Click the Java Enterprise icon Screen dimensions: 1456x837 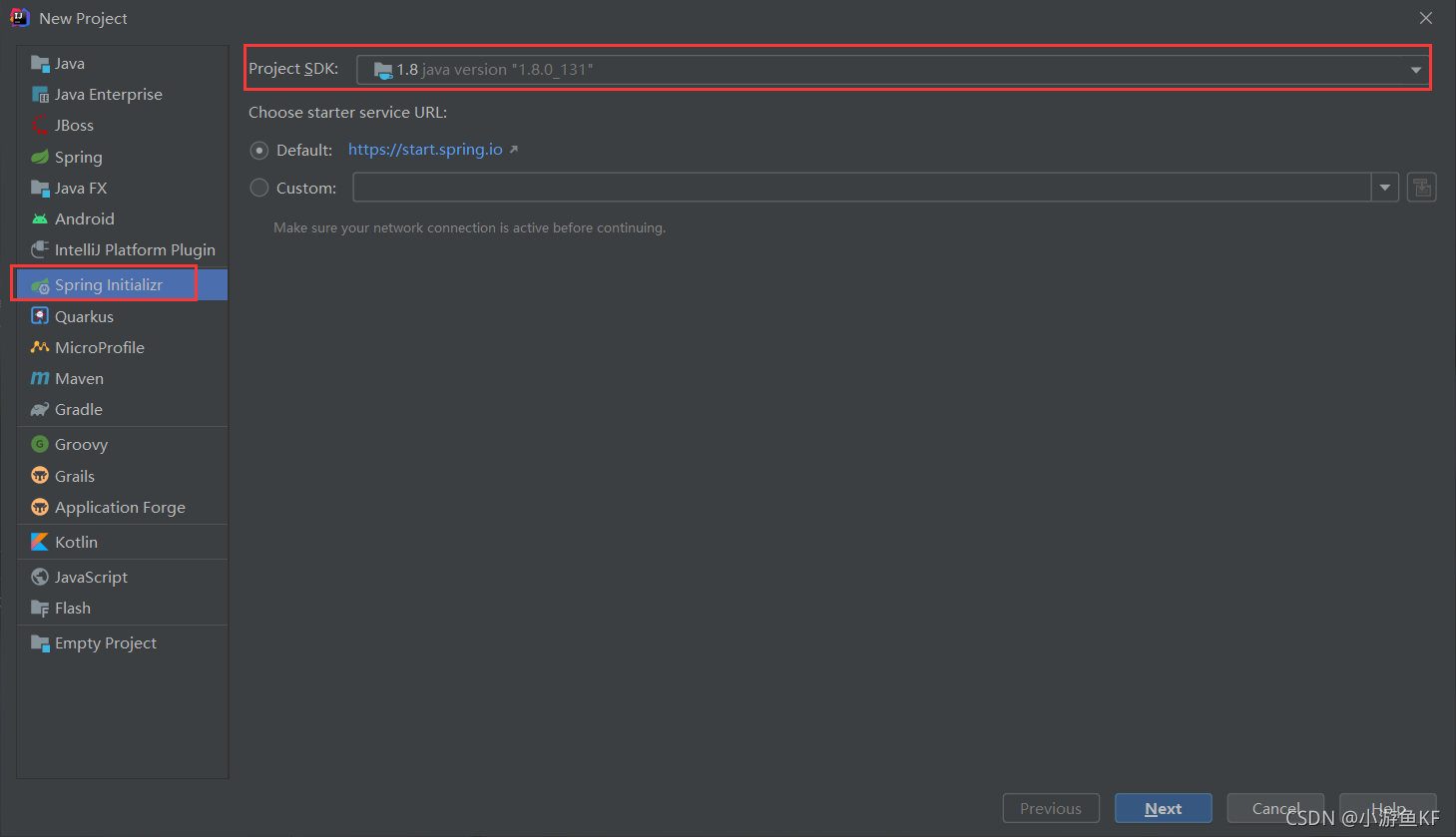point(40,95)
